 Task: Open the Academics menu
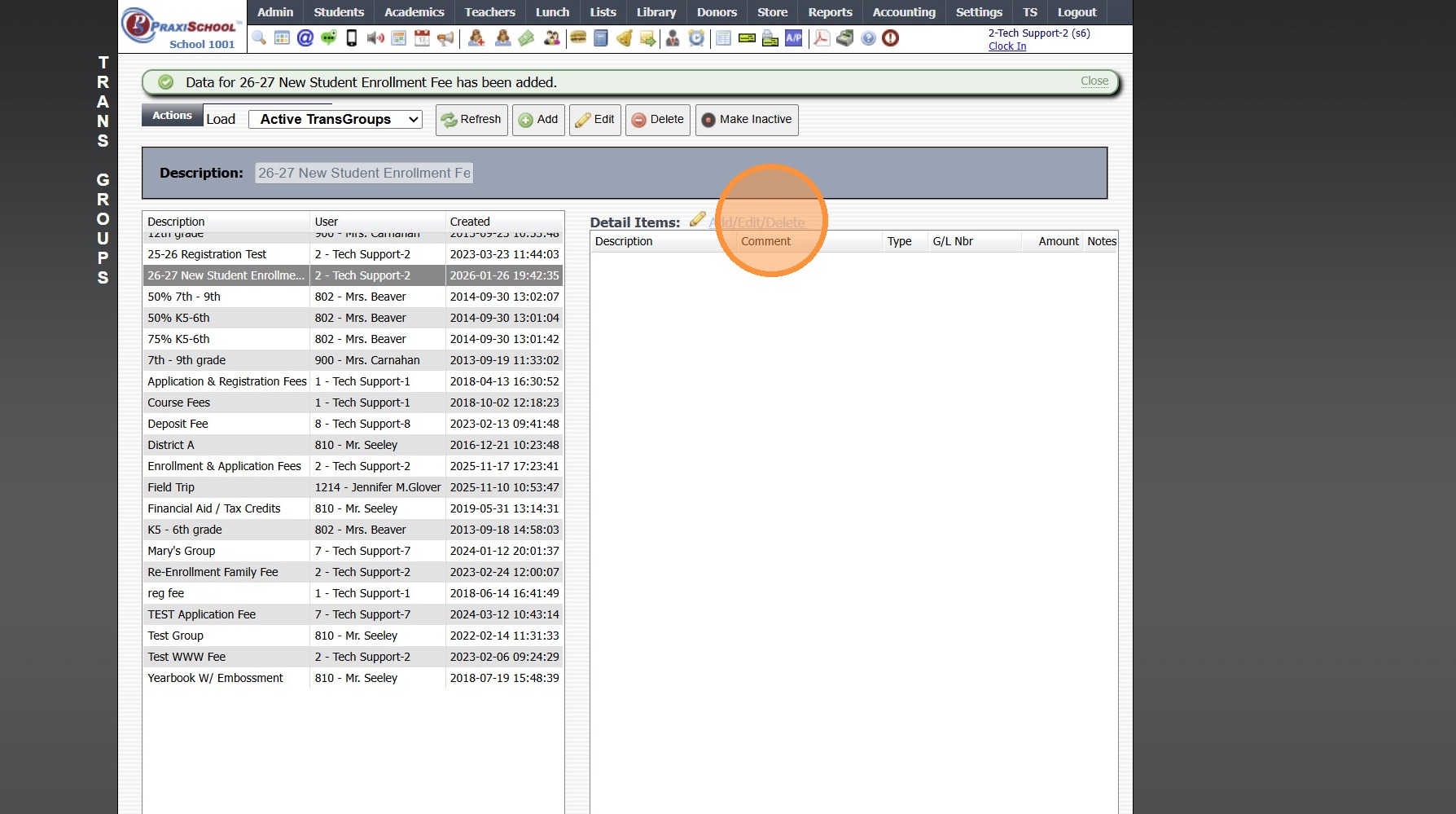pos(414,12)
